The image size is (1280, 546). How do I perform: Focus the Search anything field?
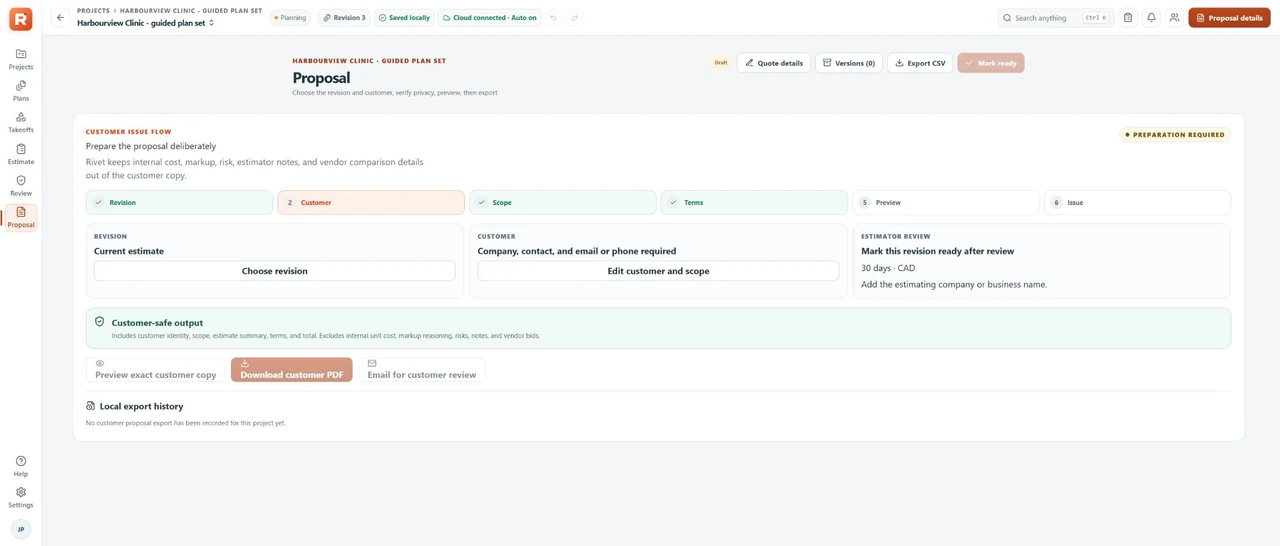click(1055, 18)
